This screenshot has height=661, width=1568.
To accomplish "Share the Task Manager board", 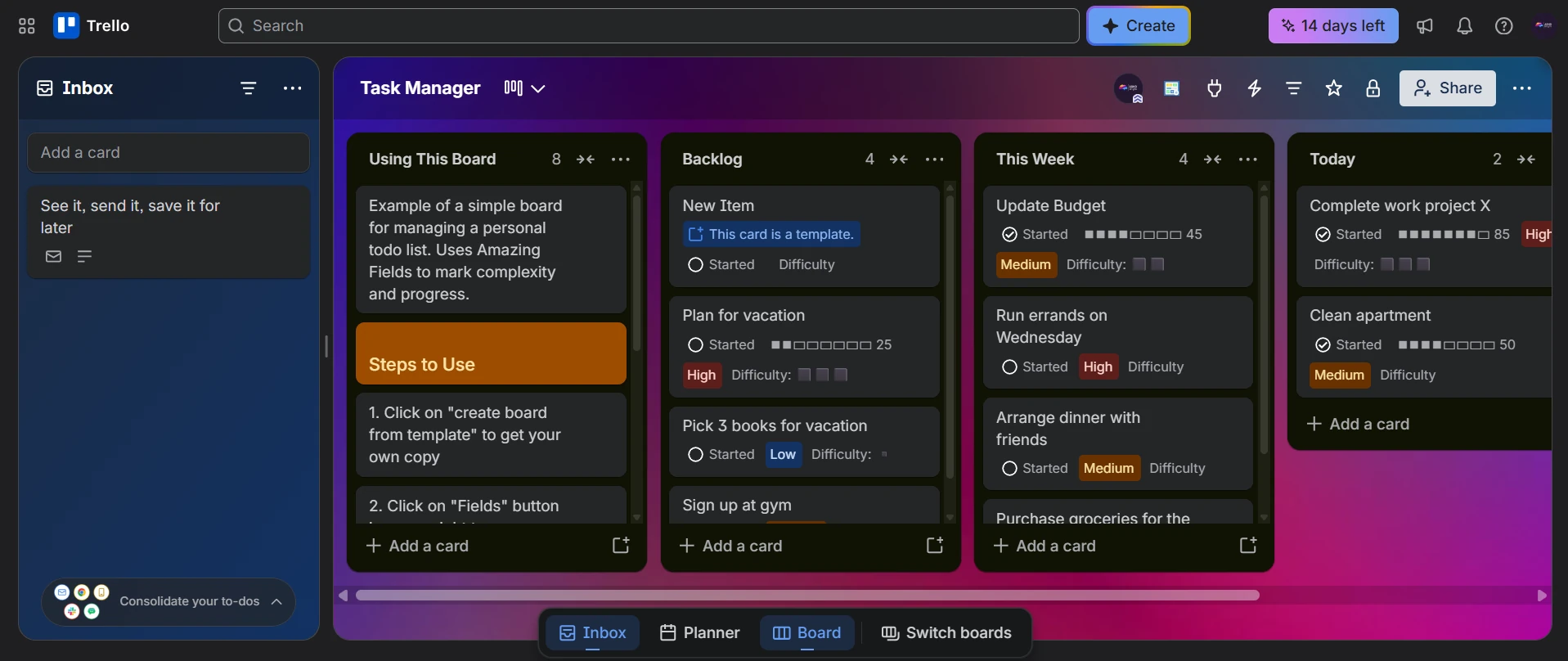I will (1448, 88).
